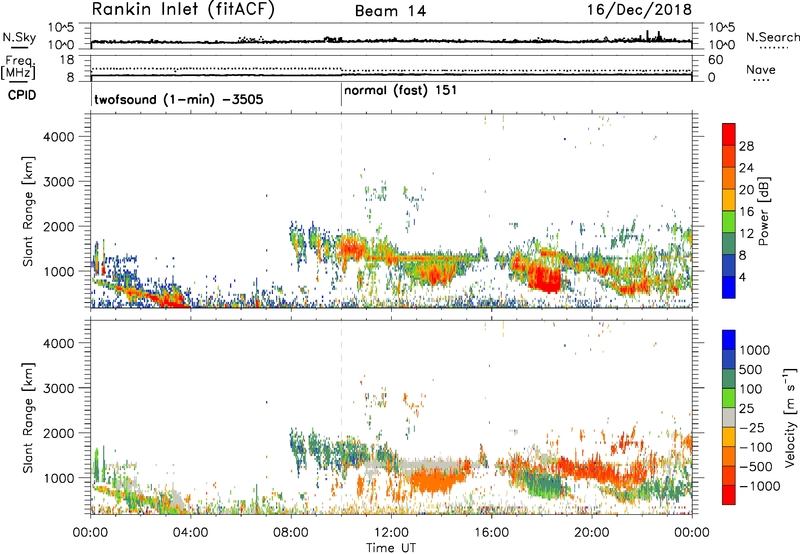
Task: Pick the 500 to 1000 Velocity swatch
Action: point(729,360)
